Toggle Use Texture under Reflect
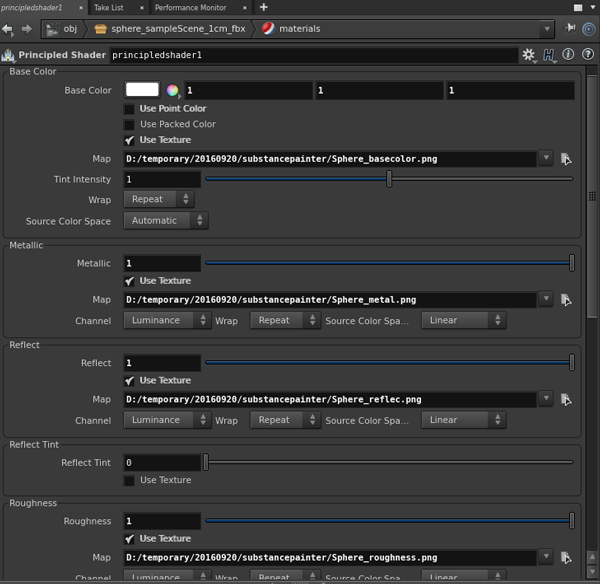This screenshot has height=584, width=600. pos(129,381)
